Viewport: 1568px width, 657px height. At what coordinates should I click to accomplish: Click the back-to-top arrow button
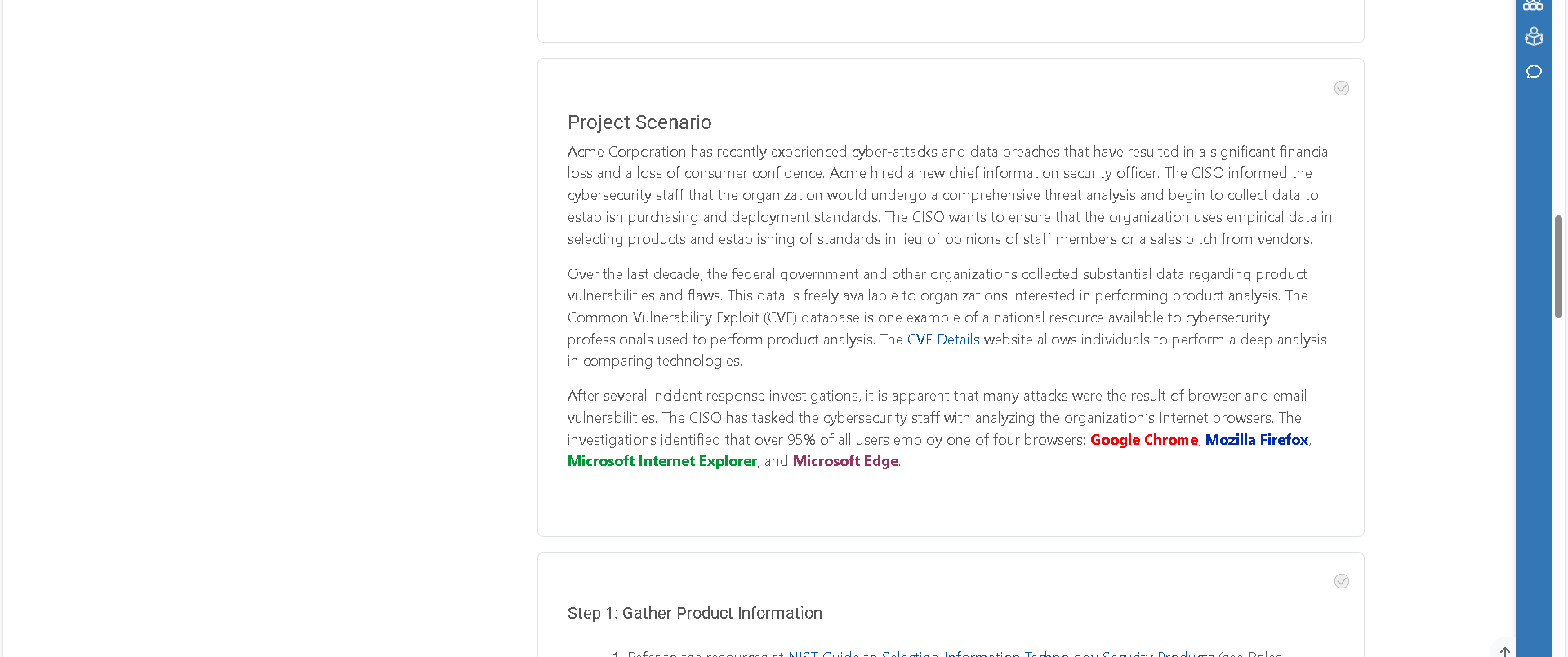pyautogui.click(x=1504, y=650)
